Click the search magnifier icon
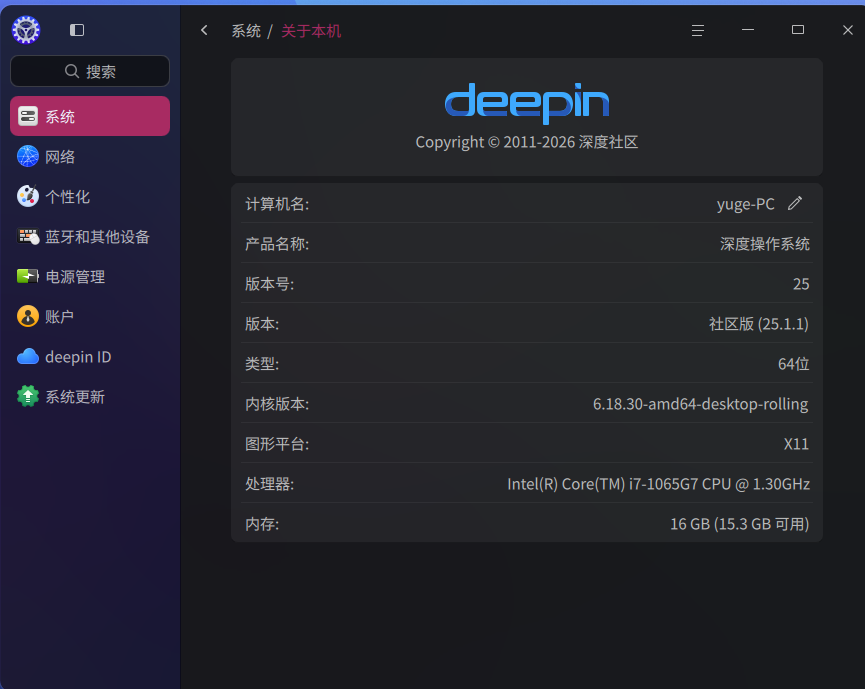 click(x=72, y=71)
